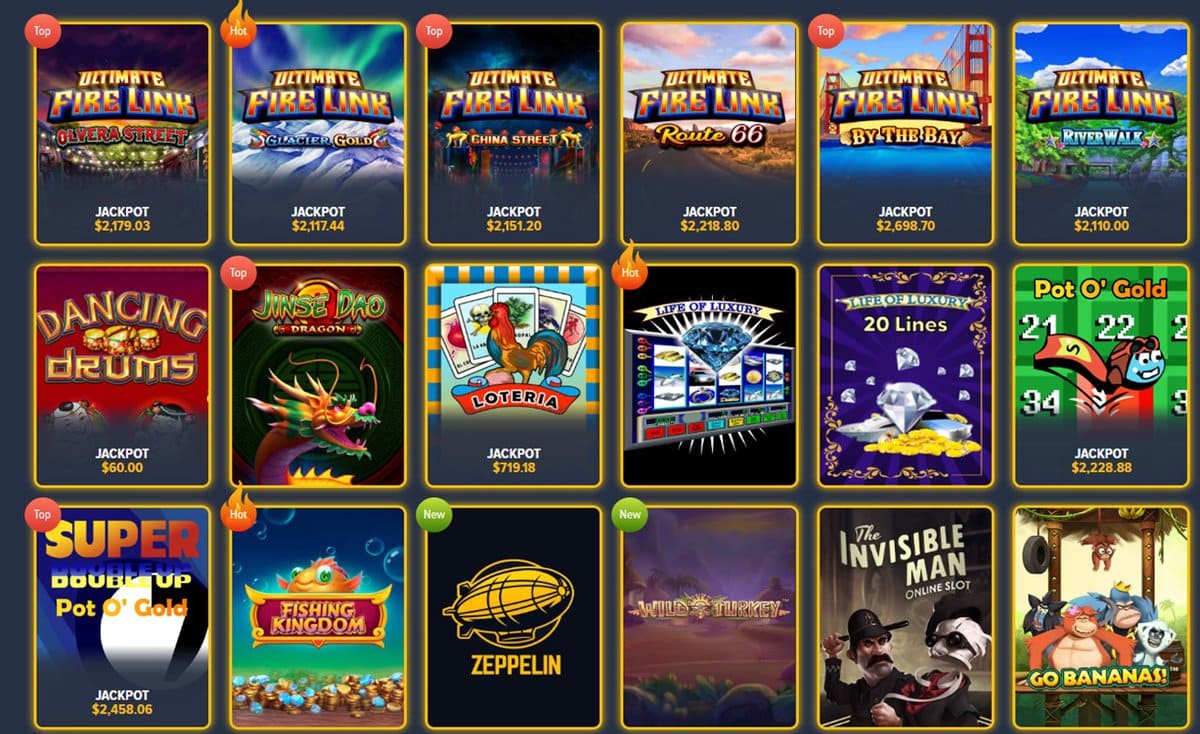
Task: Click the green New badge on Zeppelin
Action: 434,515
